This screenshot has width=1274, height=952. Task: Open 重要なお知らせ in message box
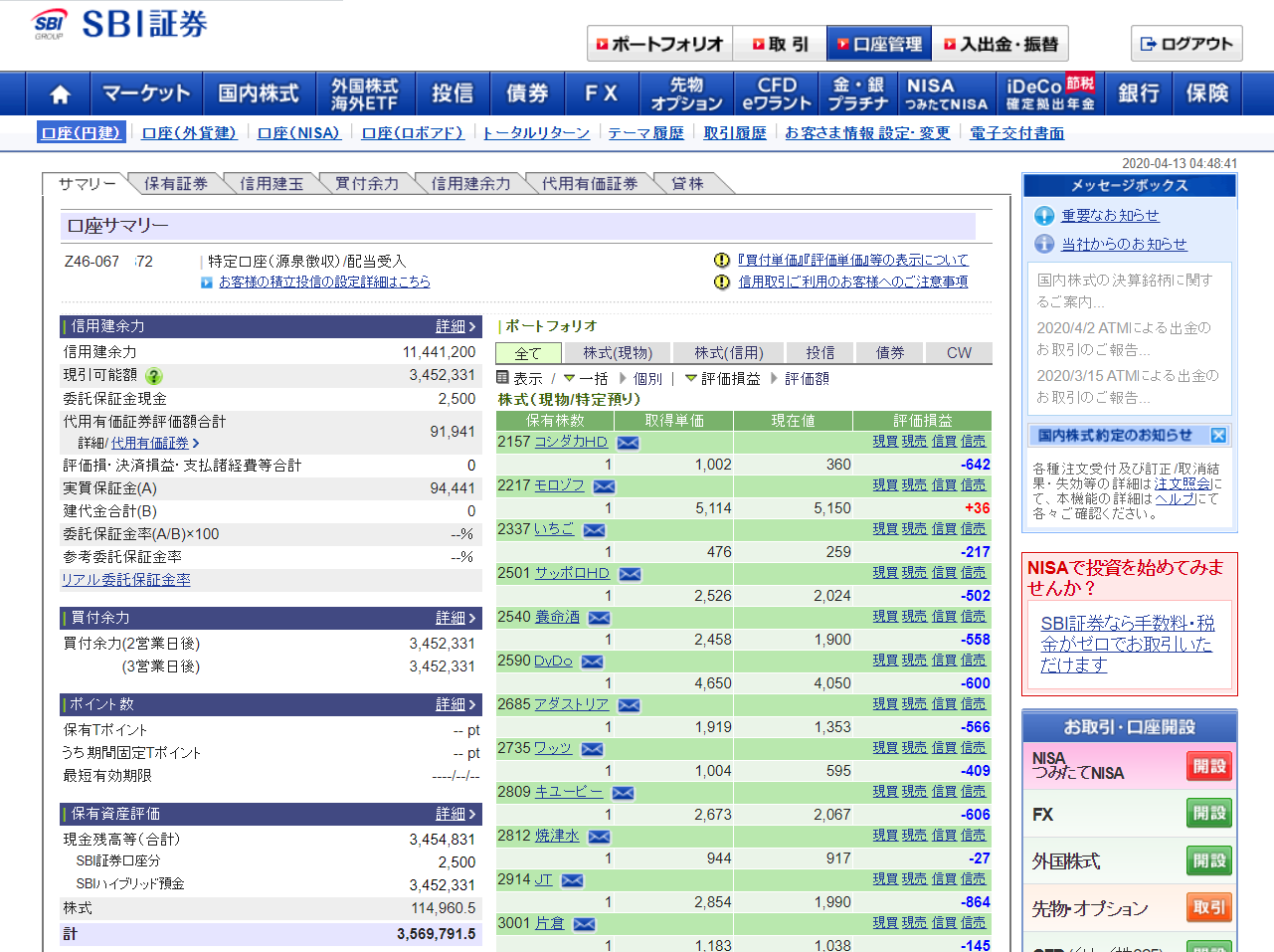tap(1110, 215)
